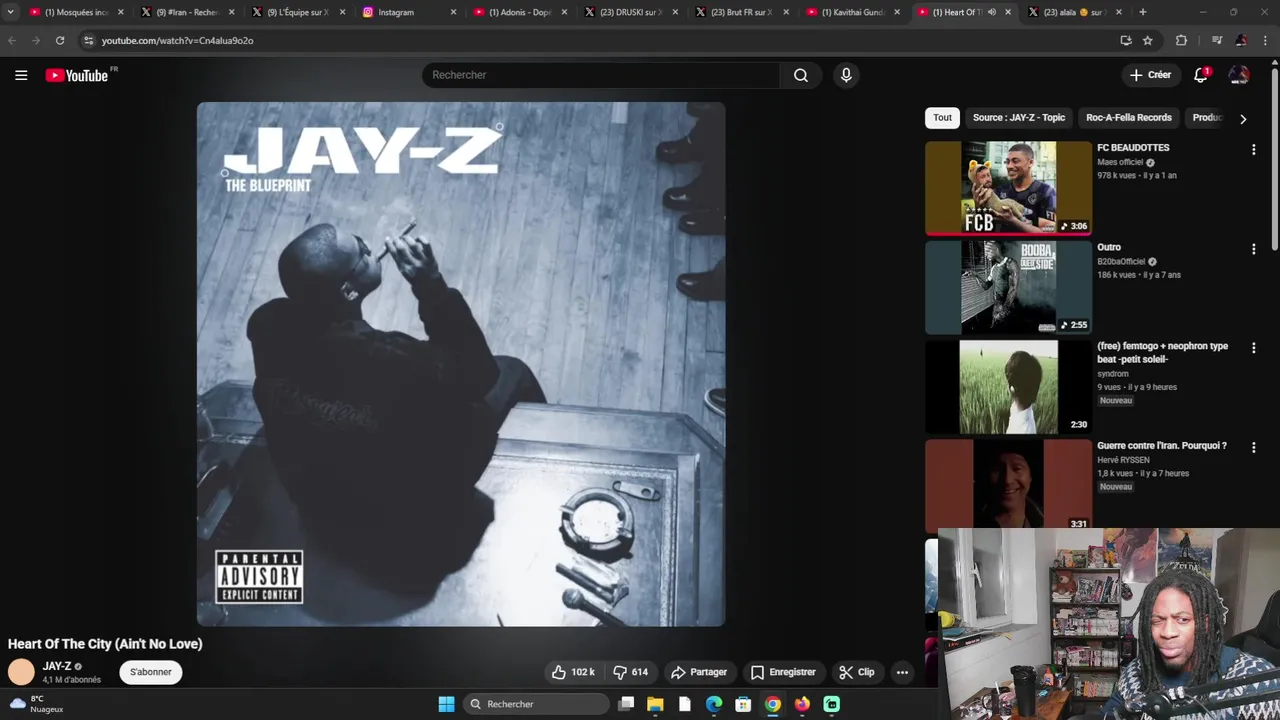Switch to the Mosquées browser tab
Viewport: 1280px width, 720px height.
click(76, 12)
